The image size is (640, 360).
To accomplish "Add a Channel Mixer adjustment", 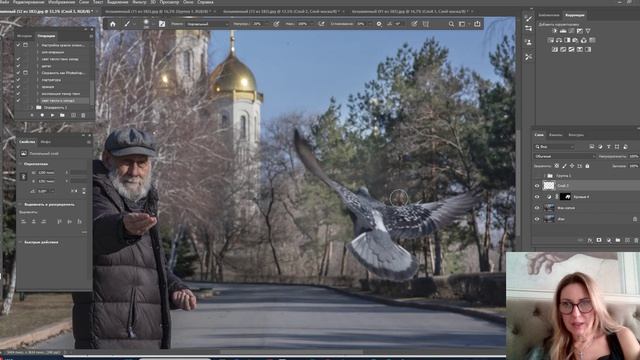I will [x=584, y=40].
